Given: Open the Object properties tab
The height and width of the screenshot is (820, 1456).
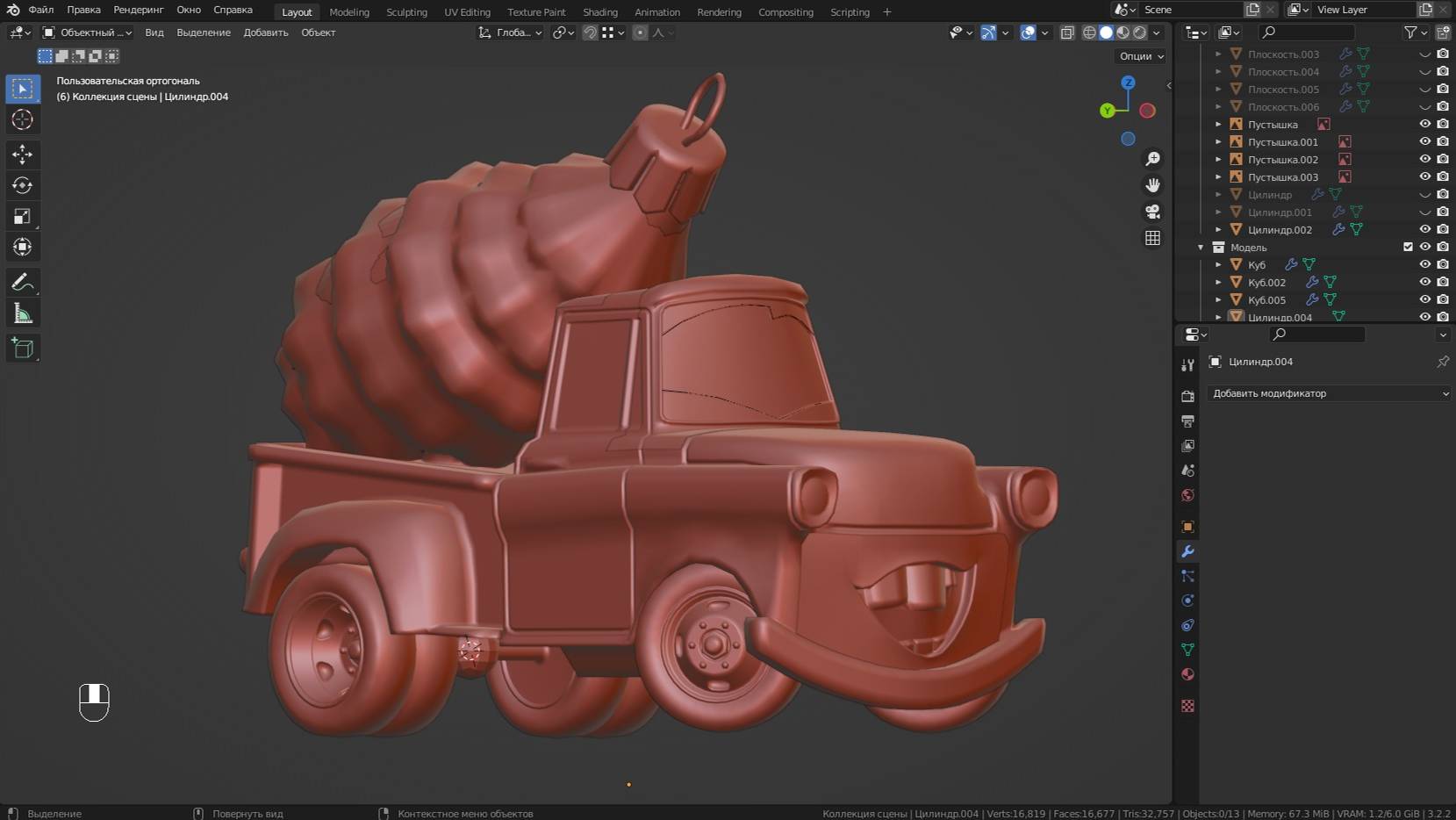Looking at the screenshot, I should [1187, 527].
